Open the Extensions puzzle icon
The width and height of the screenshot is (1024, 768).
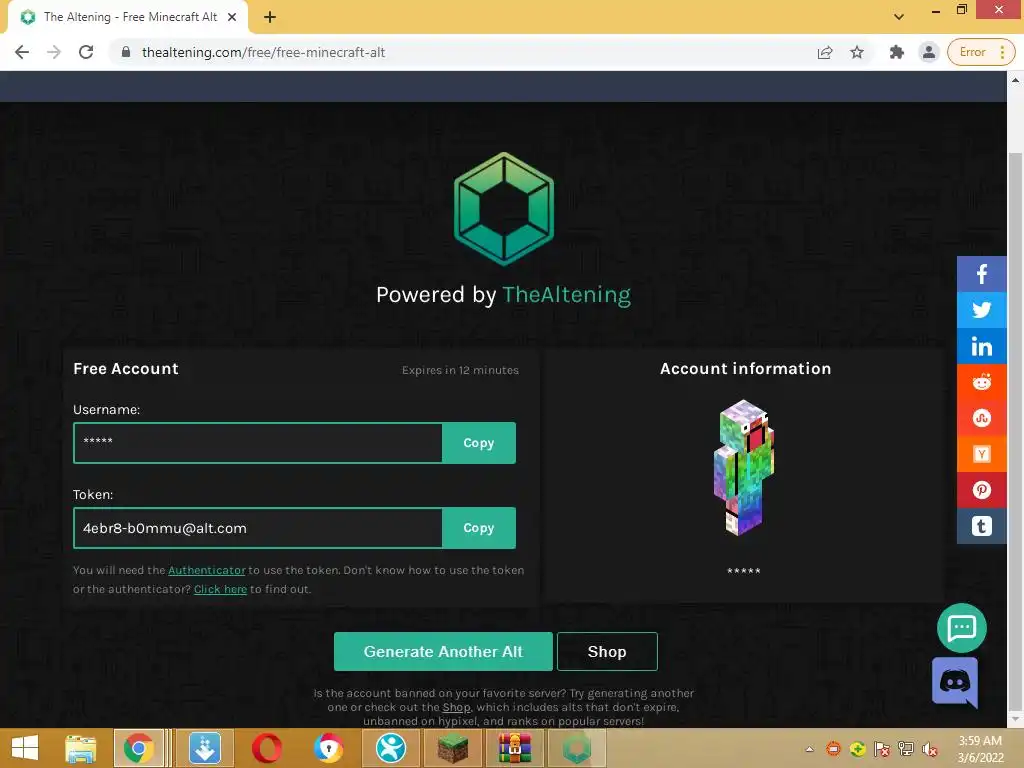tap(897, 52)
